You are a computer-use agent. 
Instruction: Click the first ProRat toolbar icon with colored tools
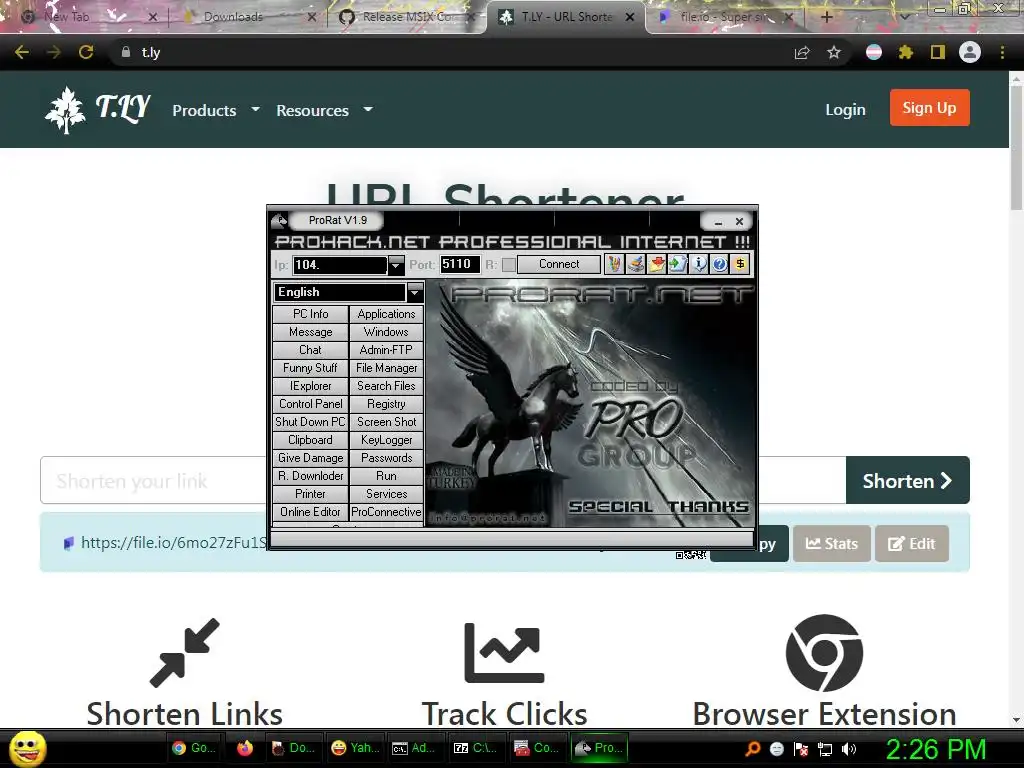(614, 264)
